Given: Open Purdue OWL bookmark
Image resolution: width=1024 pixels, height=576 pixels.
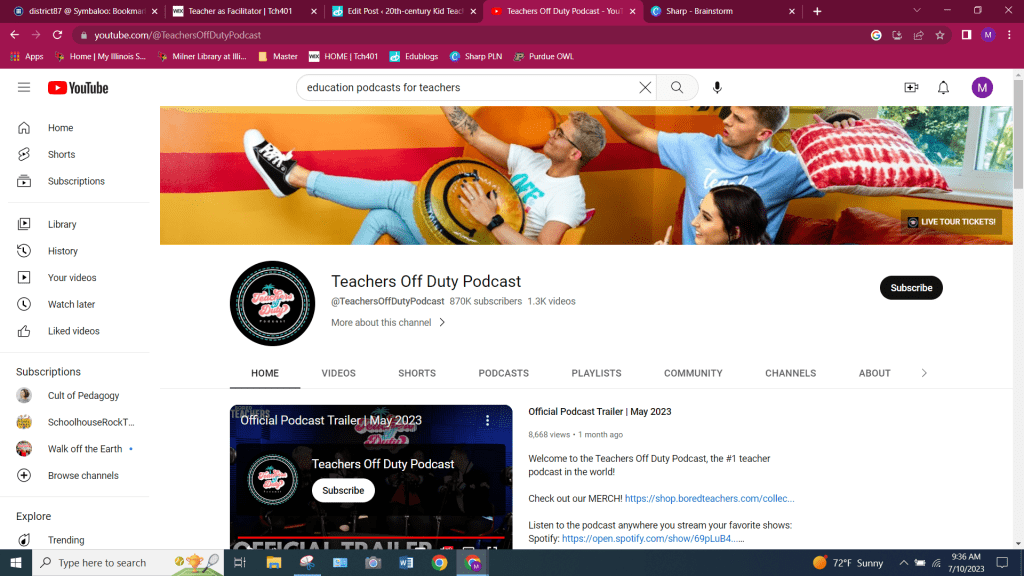Looking at the screenshot, I should coord(543,57).
